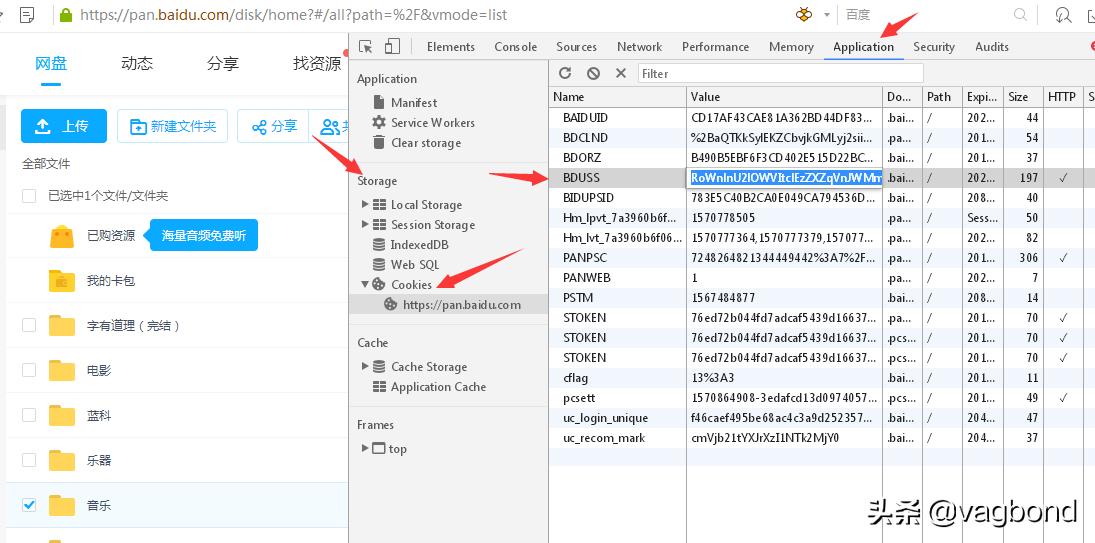Screen dimensions: 1095x543
Task: Switch to the Performance tab
Action: coord(715,47)
